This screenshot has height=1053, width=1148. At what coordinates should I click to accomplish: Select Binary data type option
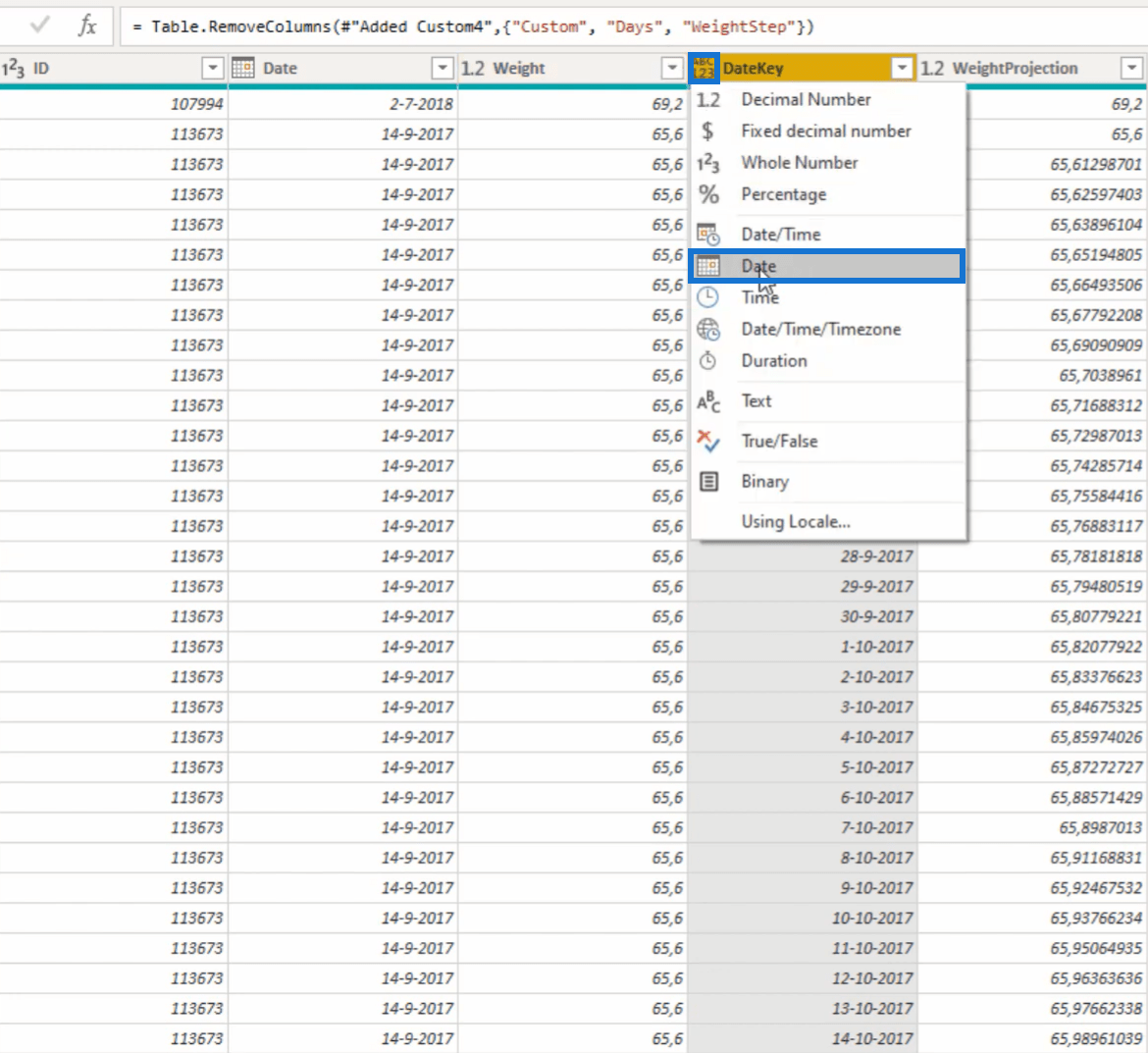(827, 481)
